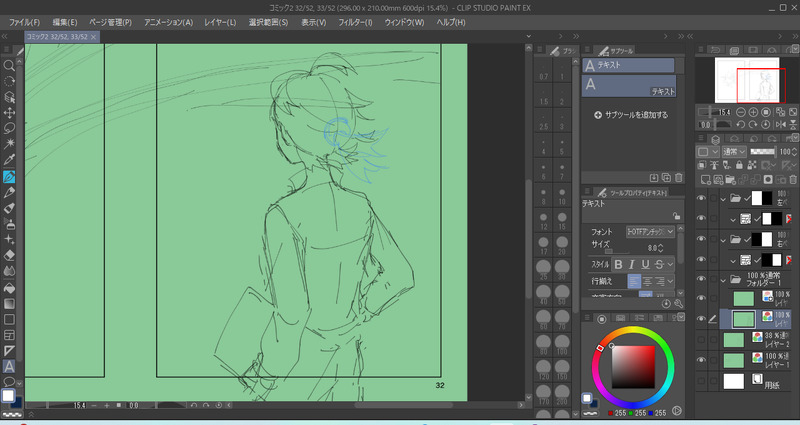Click the Zoom in button in Navigator
Screen dimensions: 800x425
point(753,112)
